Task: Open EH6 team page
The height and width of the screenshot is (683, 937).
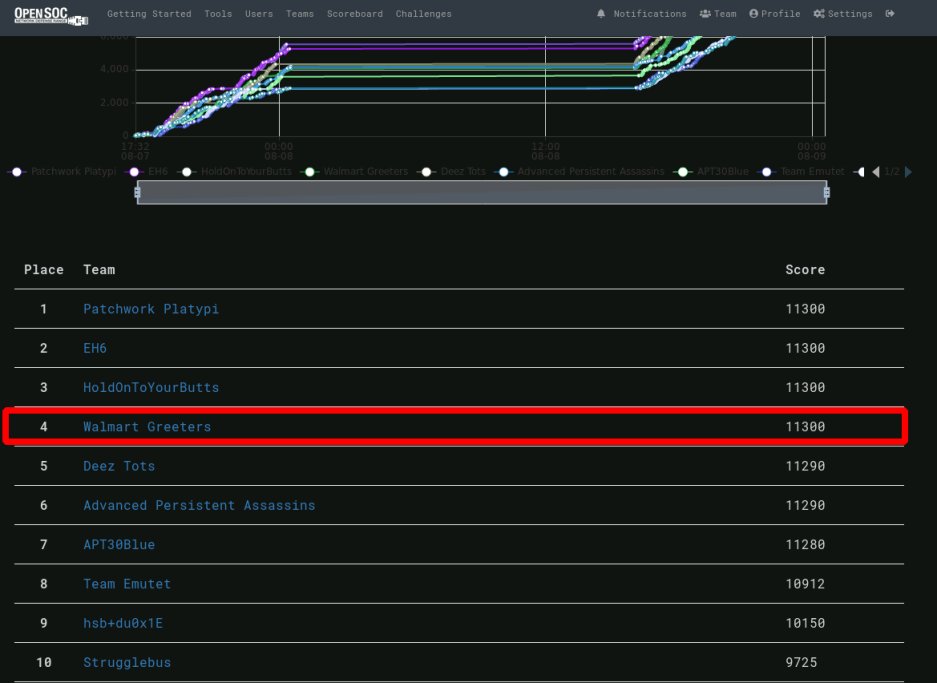Action: (95, 348)
